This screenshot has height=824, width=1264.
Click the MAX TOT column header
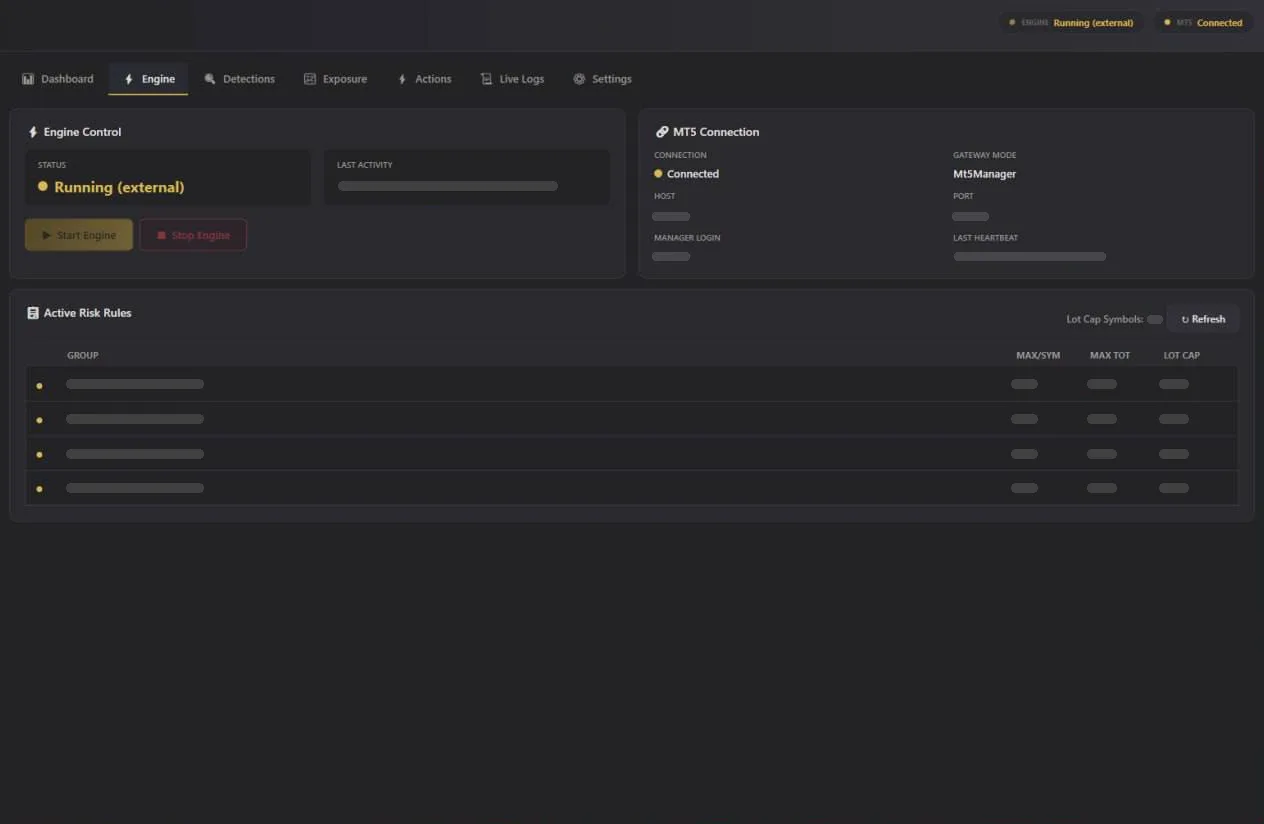coord(1110,355)
